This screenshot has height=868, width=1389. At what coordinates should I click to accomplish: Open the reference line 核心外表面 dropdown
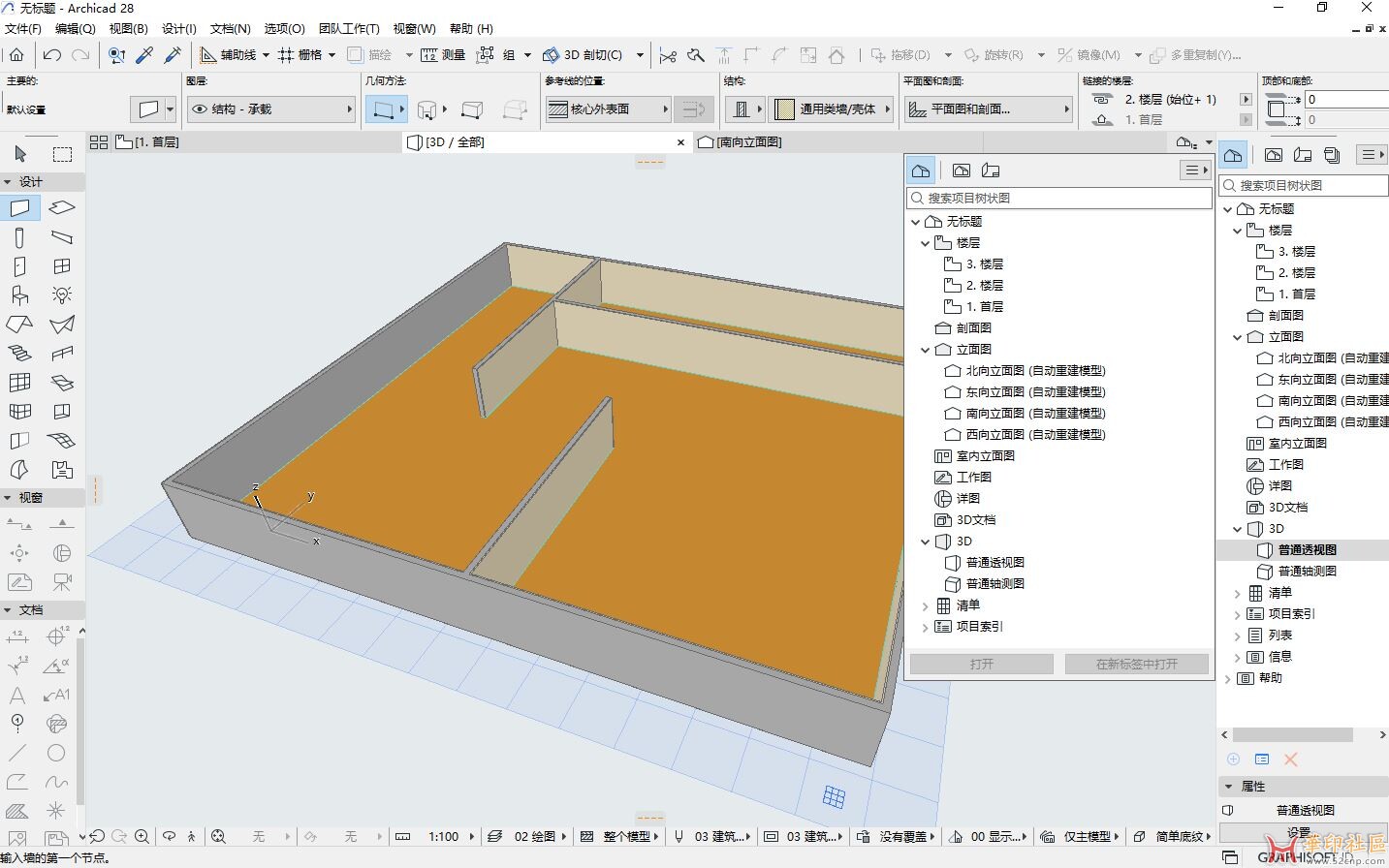pos(608,109)
